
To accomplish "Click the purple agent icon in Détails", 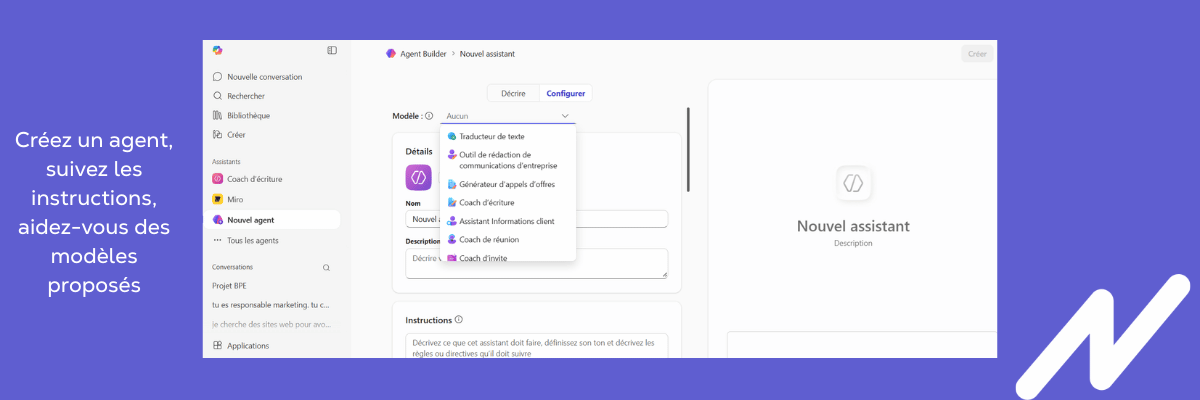I will [x=418, y=178].
